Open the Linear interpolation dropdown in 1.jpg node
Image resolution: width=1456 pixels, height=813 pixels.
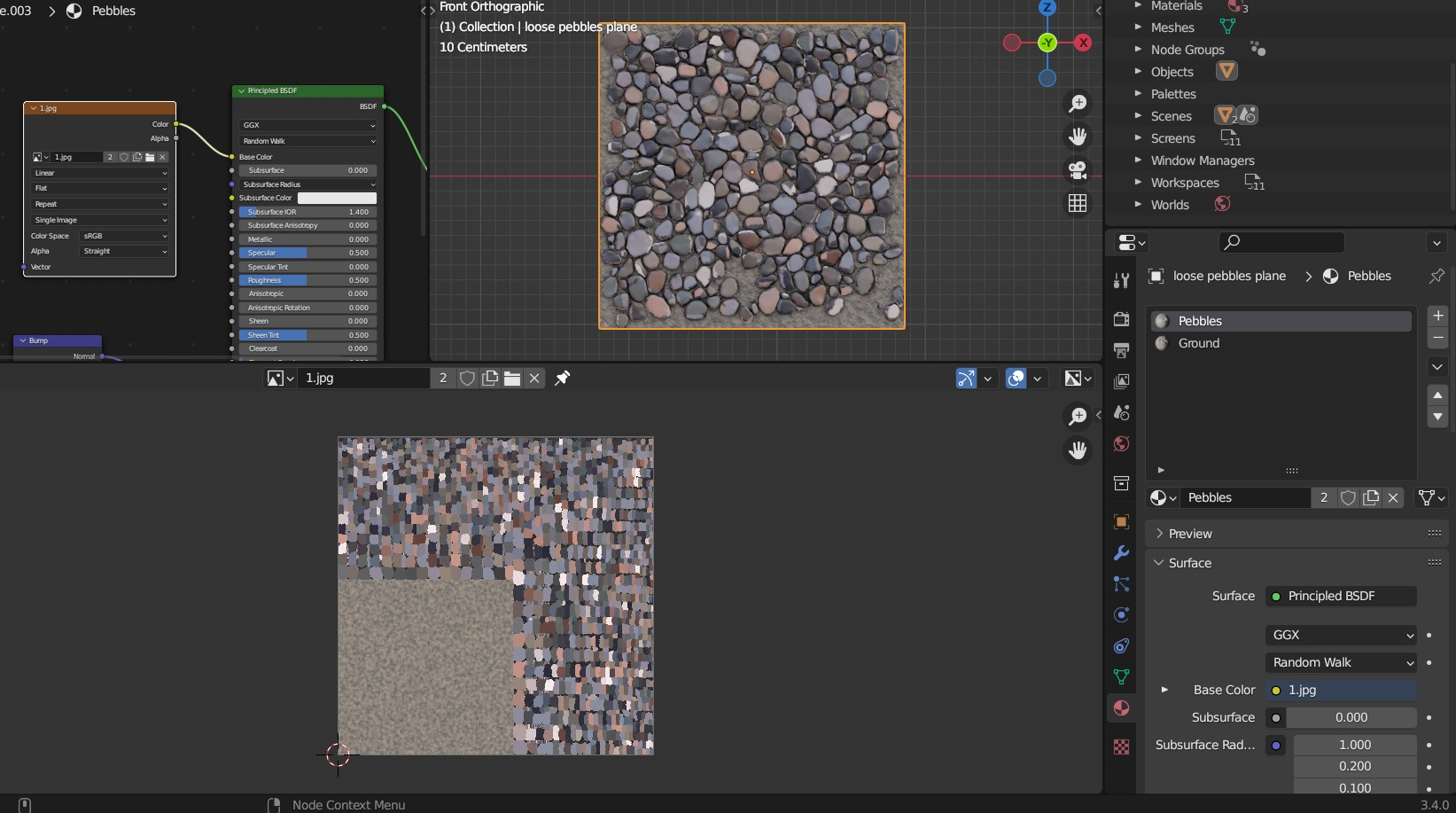[100, 173]
